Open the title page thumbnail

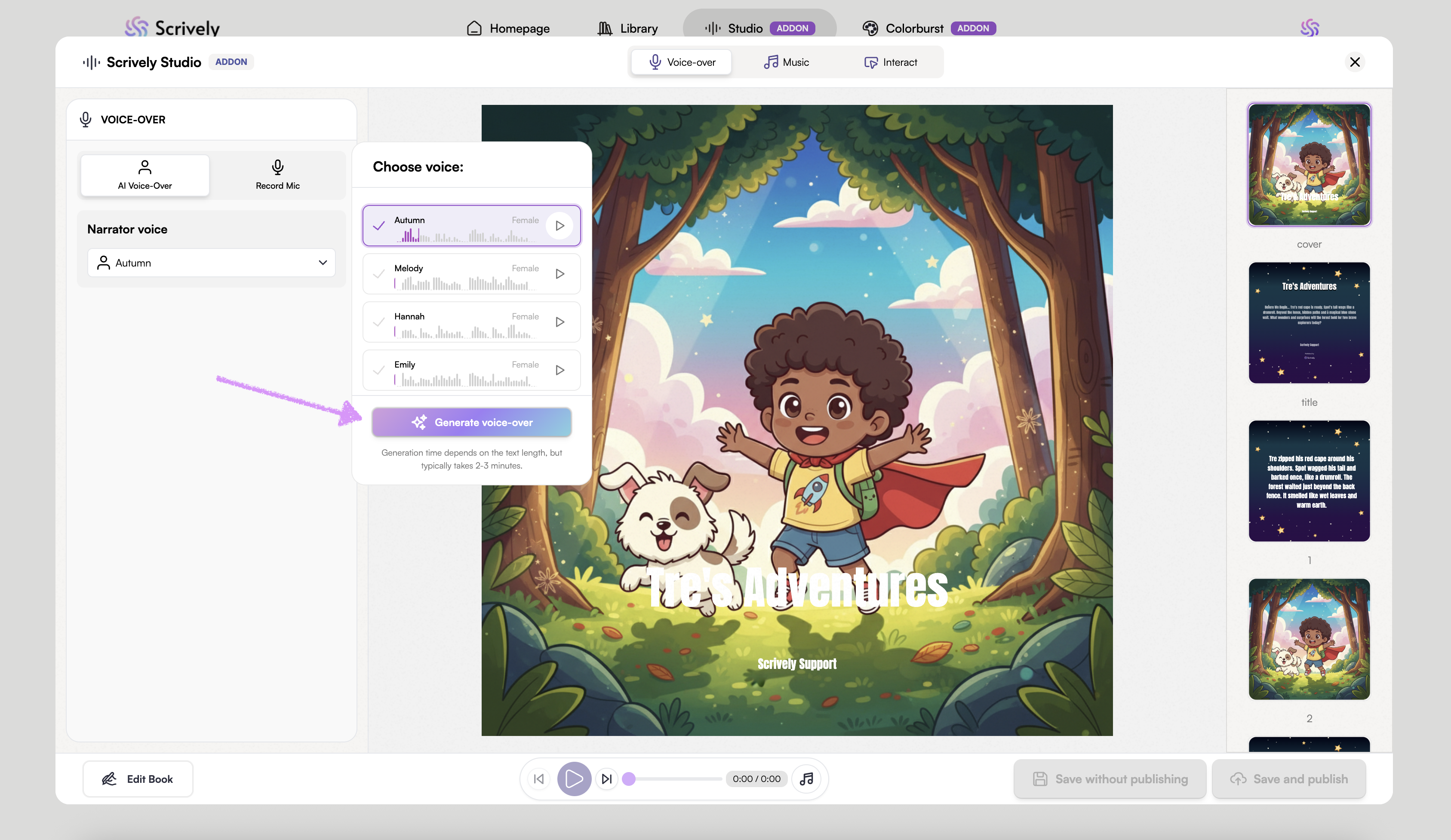point(1309,323)
